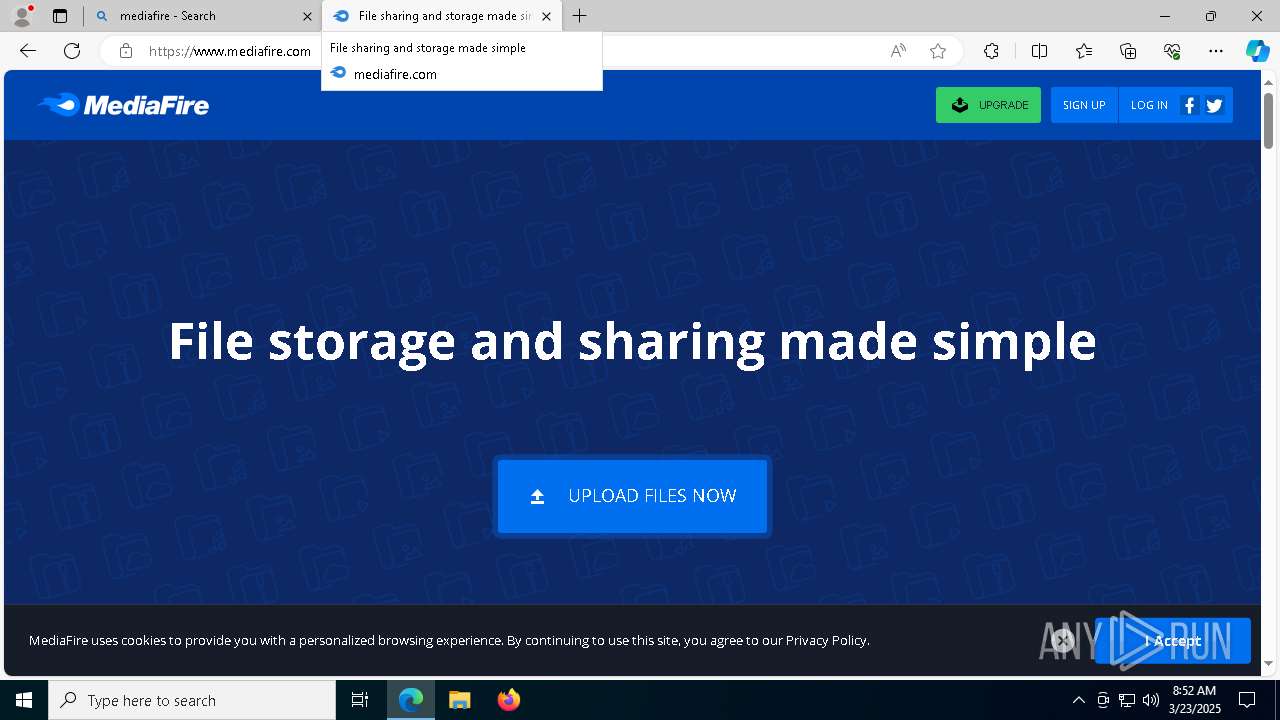Viewport: 1280px width, 720px height.
Task: Go back to the previous page
Action: (x=28, y=51)
